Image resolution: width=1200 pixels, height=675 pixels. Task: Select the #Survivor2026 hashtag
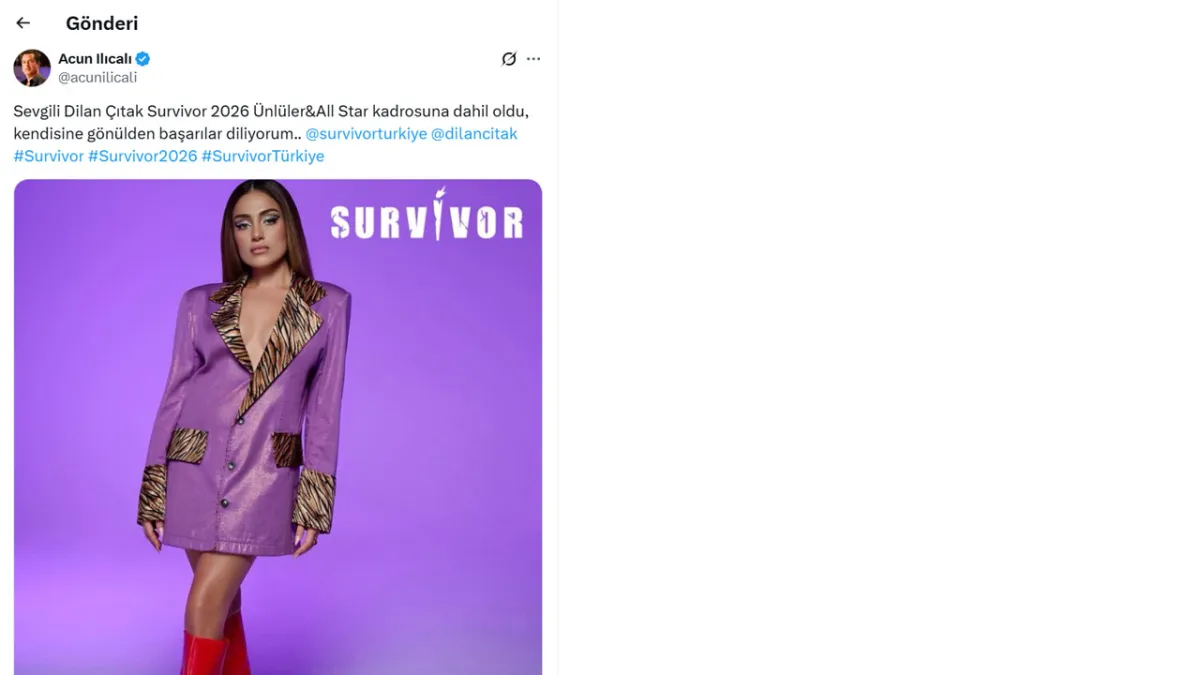pyautogui.click(x=143, y=157)
